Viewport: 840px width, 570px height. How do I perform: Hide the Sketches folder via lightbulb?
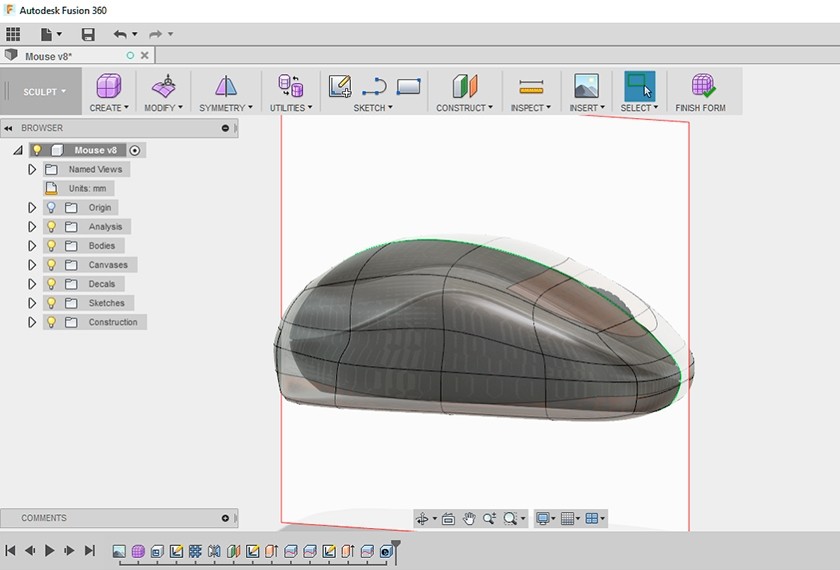(51, 303)
